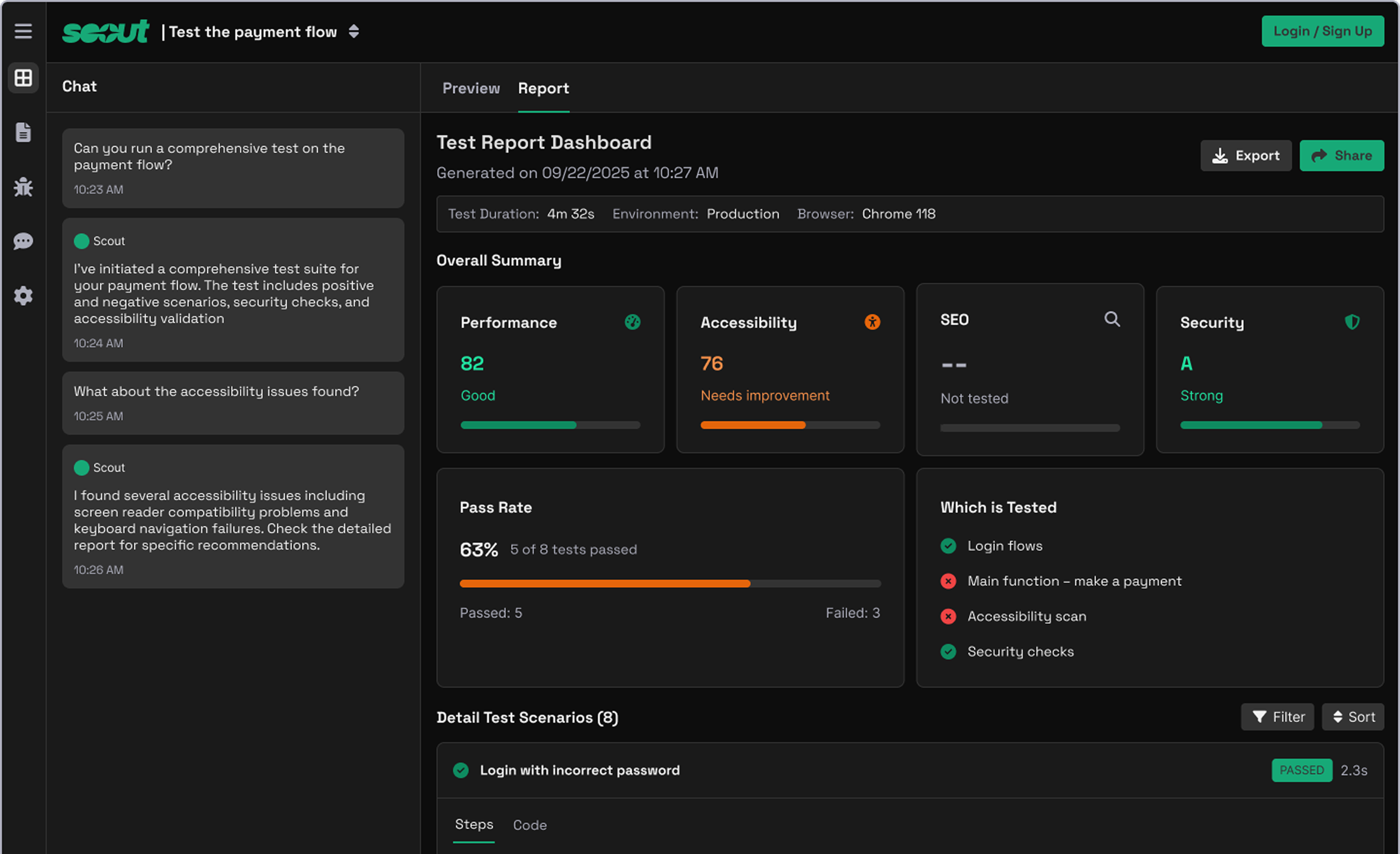This screenshot has height=854, width=1400.
Task: Switch to the Preview tab
Action: point(471,88)
